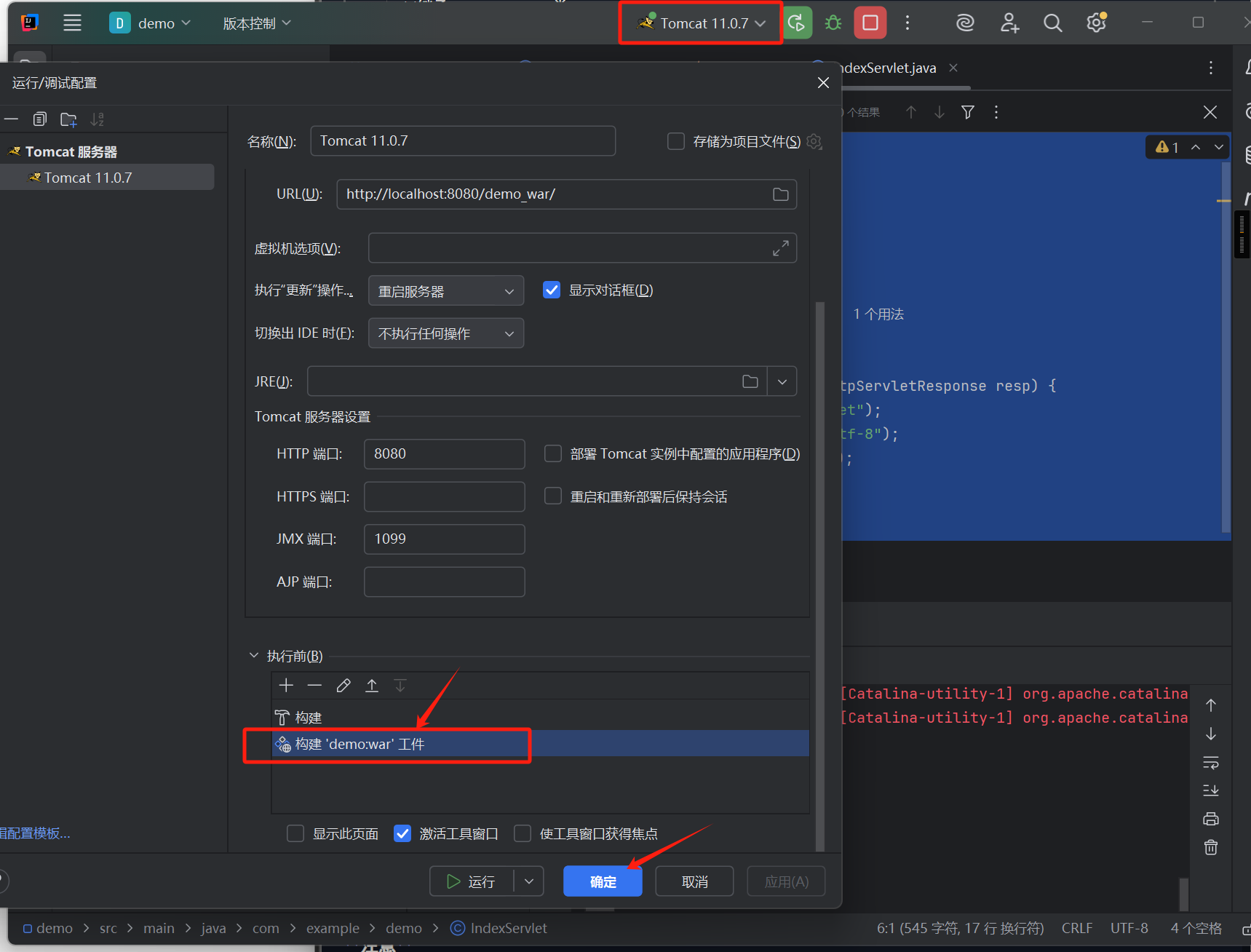Start debugging with the bug icon

pos(833,23)
